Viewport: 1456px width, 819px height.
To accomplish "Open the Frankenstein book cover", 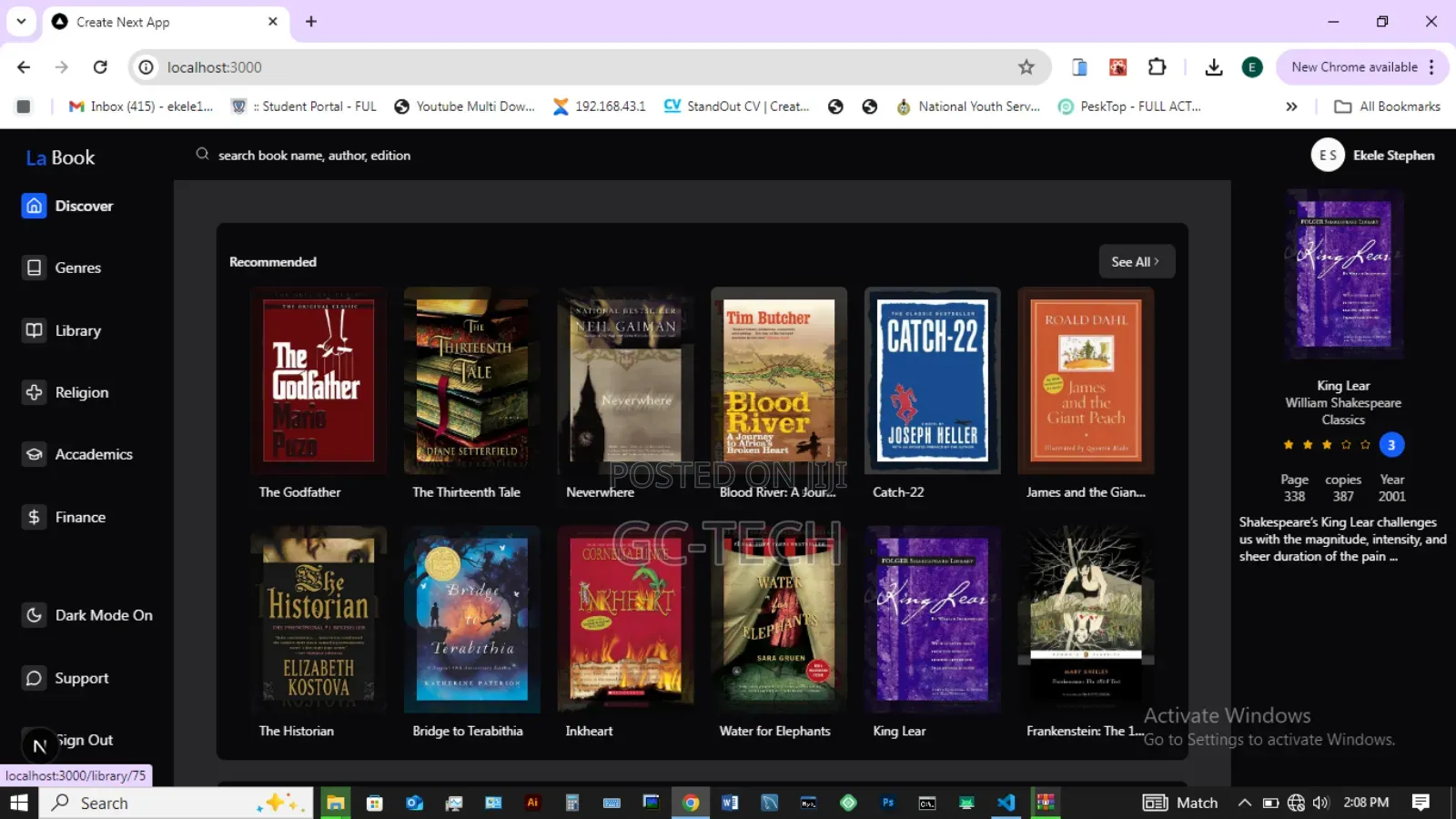I will coord(1086,620).
